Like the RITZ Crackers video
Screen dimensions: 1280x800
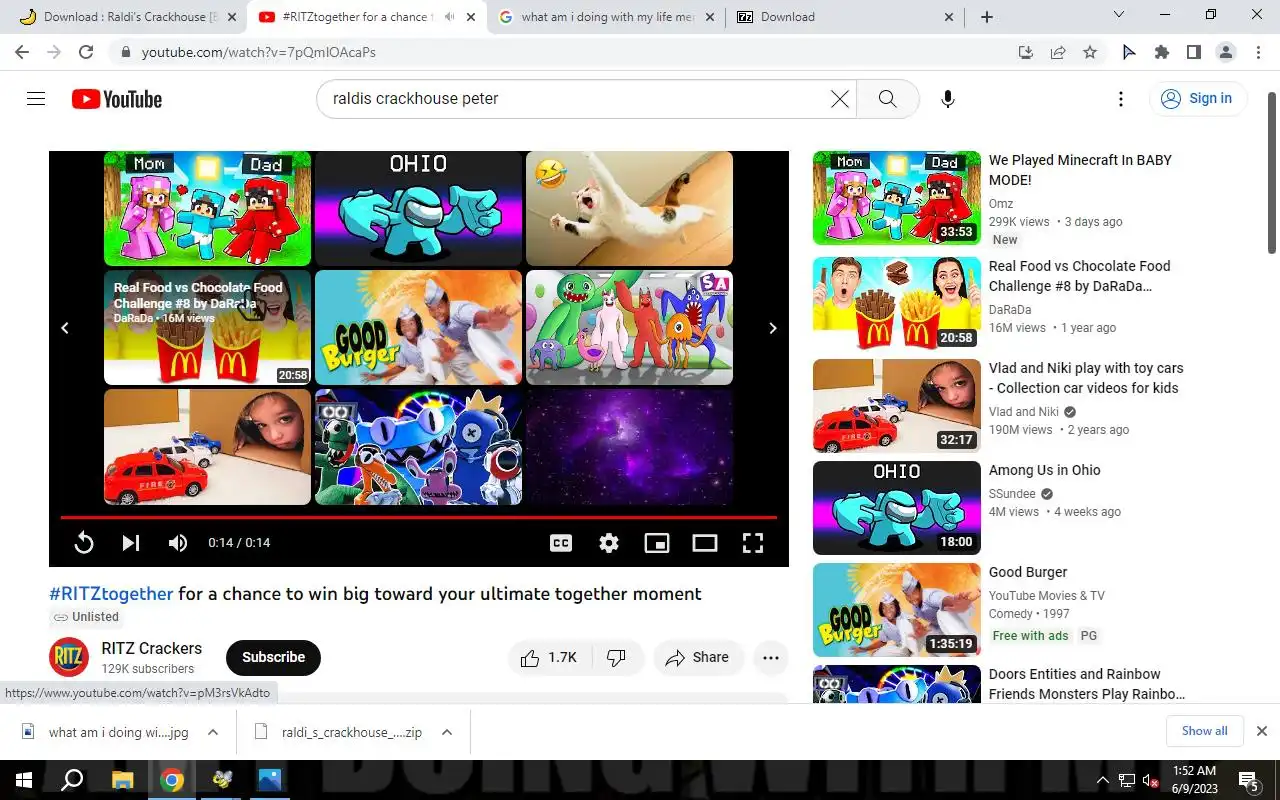coord(550,657)
